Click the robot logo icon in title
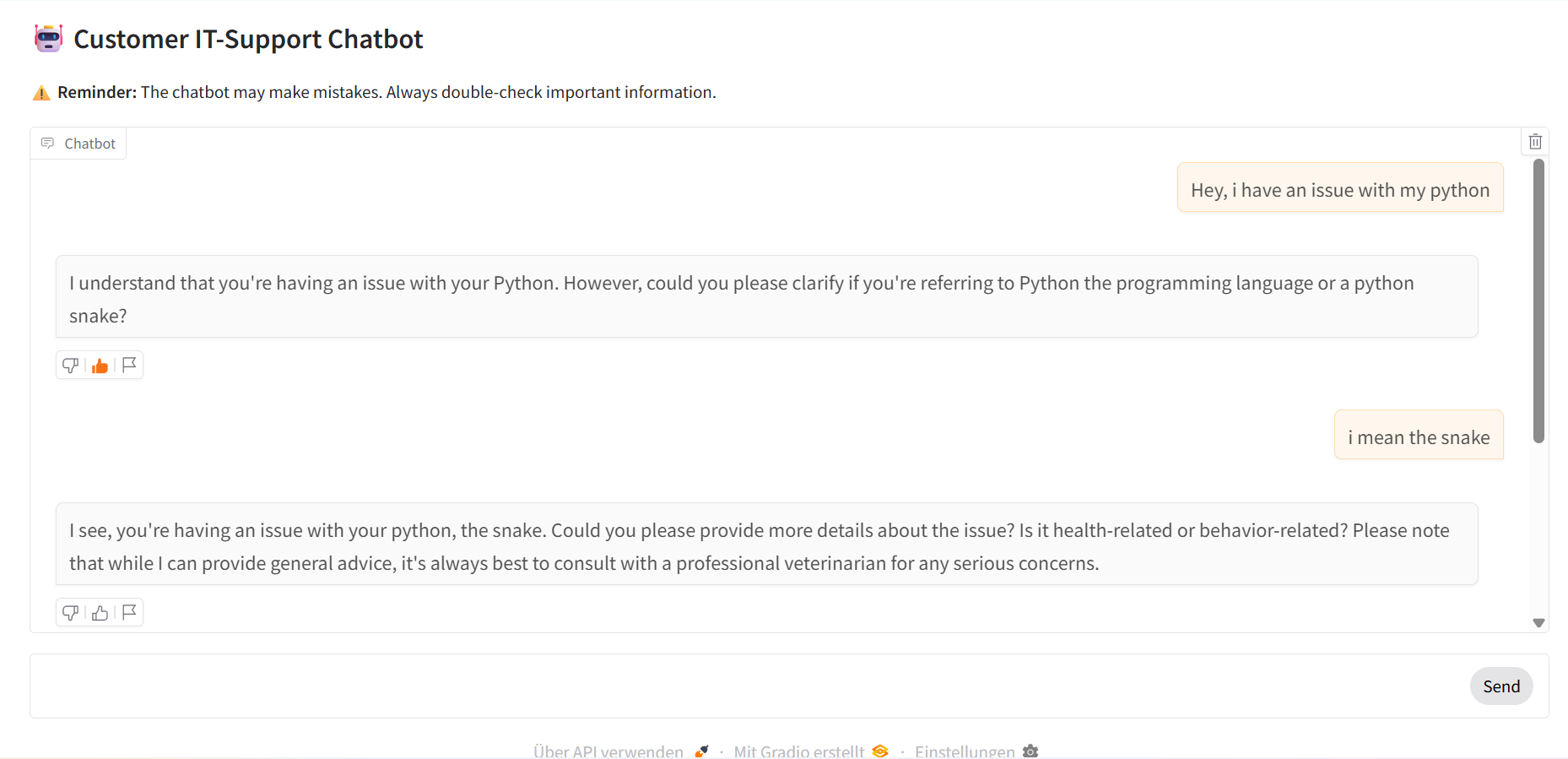 [x=49, y=39]
